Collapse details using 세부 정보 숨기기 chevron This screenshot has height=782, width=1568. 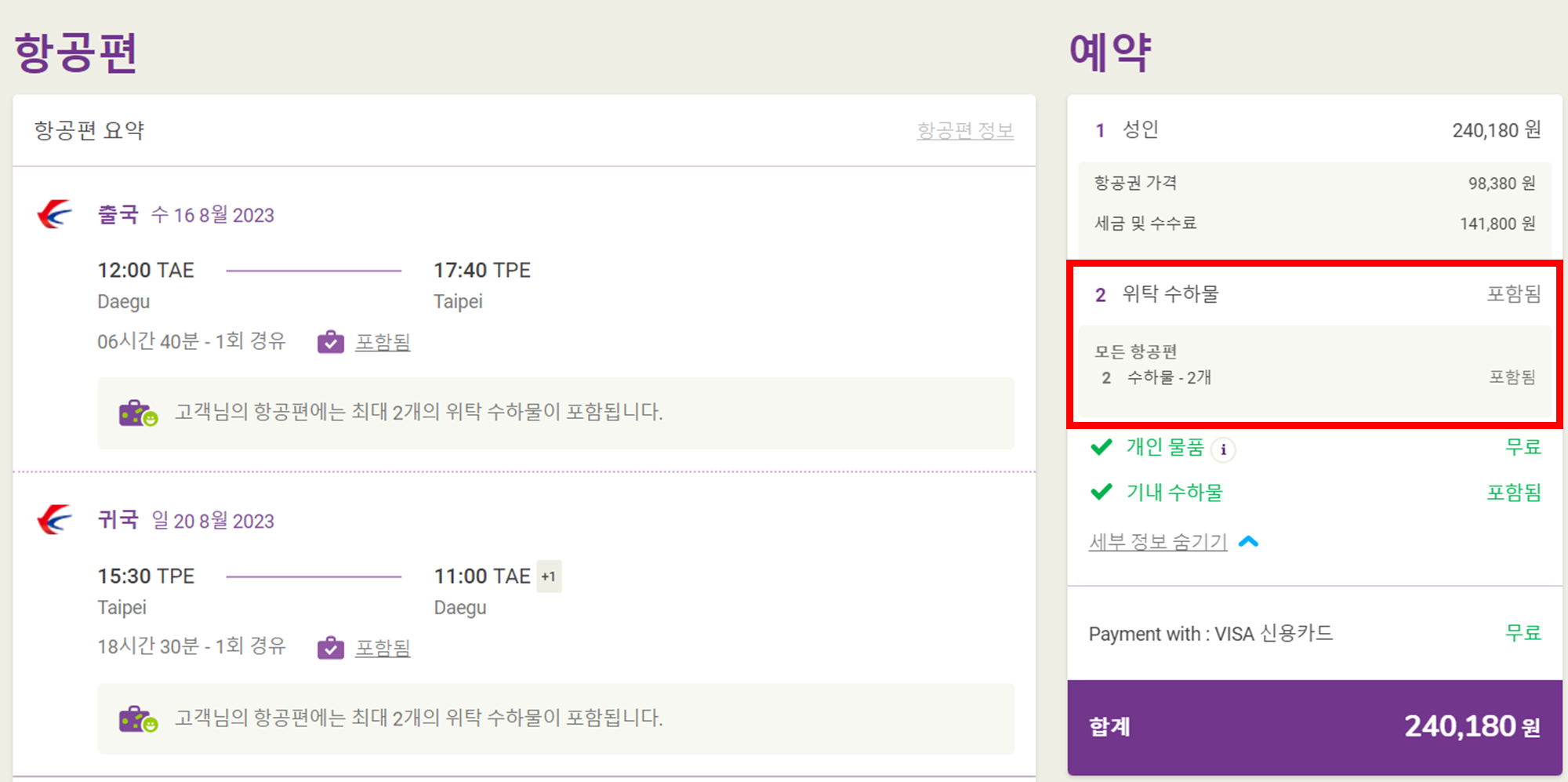click(1248, 540)
